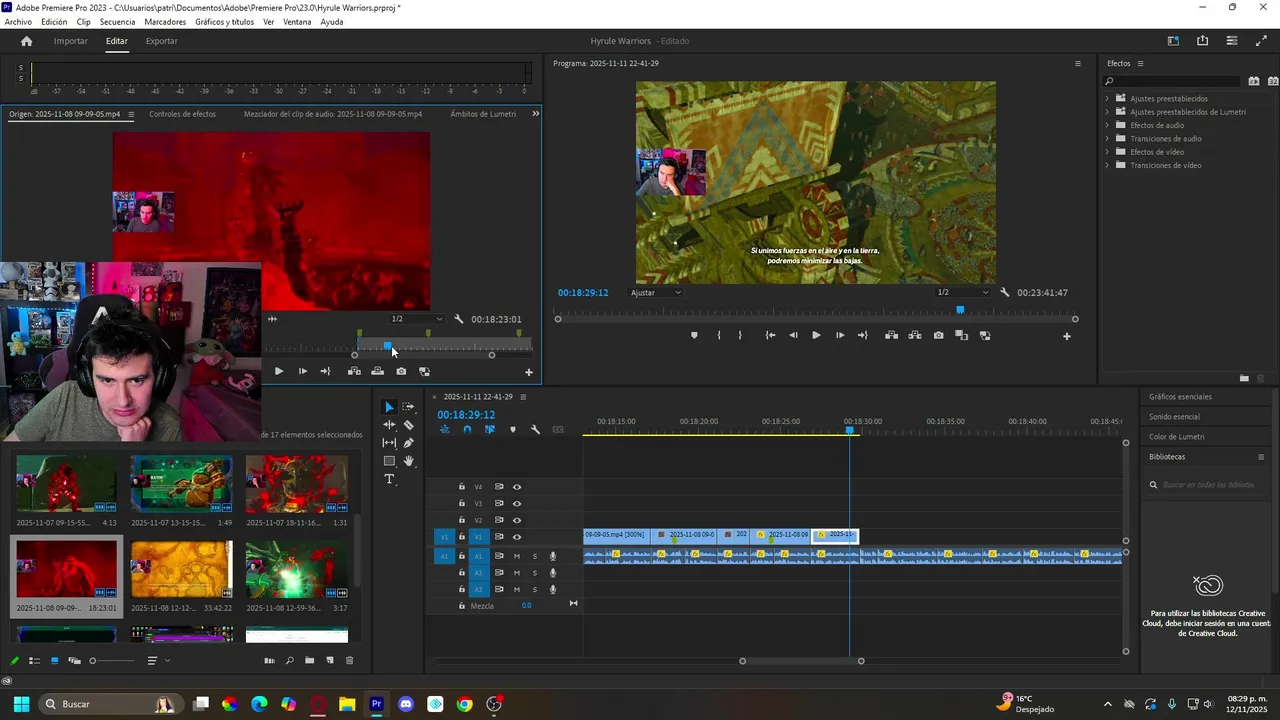Open Color de Lumetri panel
The image size is (1280, 720).
(x=1177, y=437)
